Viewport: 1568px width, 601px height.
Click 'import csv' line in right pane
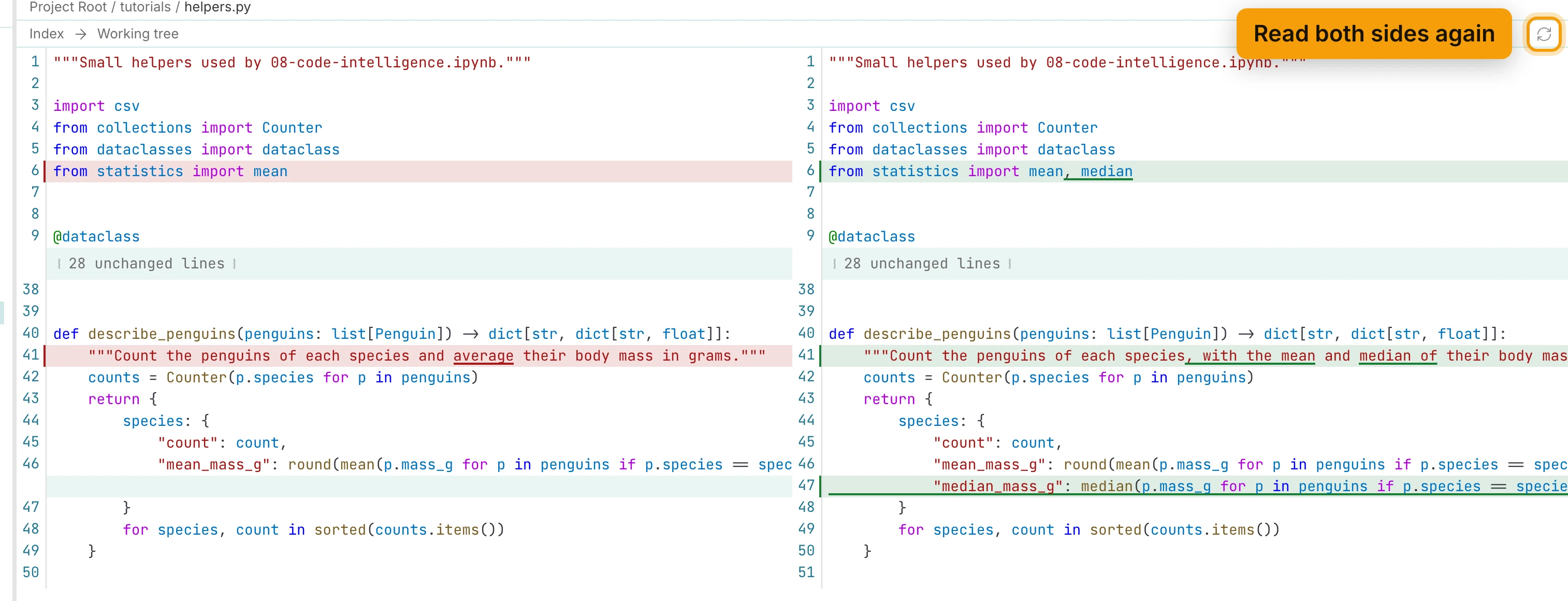pyautogui.click(x=872, y=106)
